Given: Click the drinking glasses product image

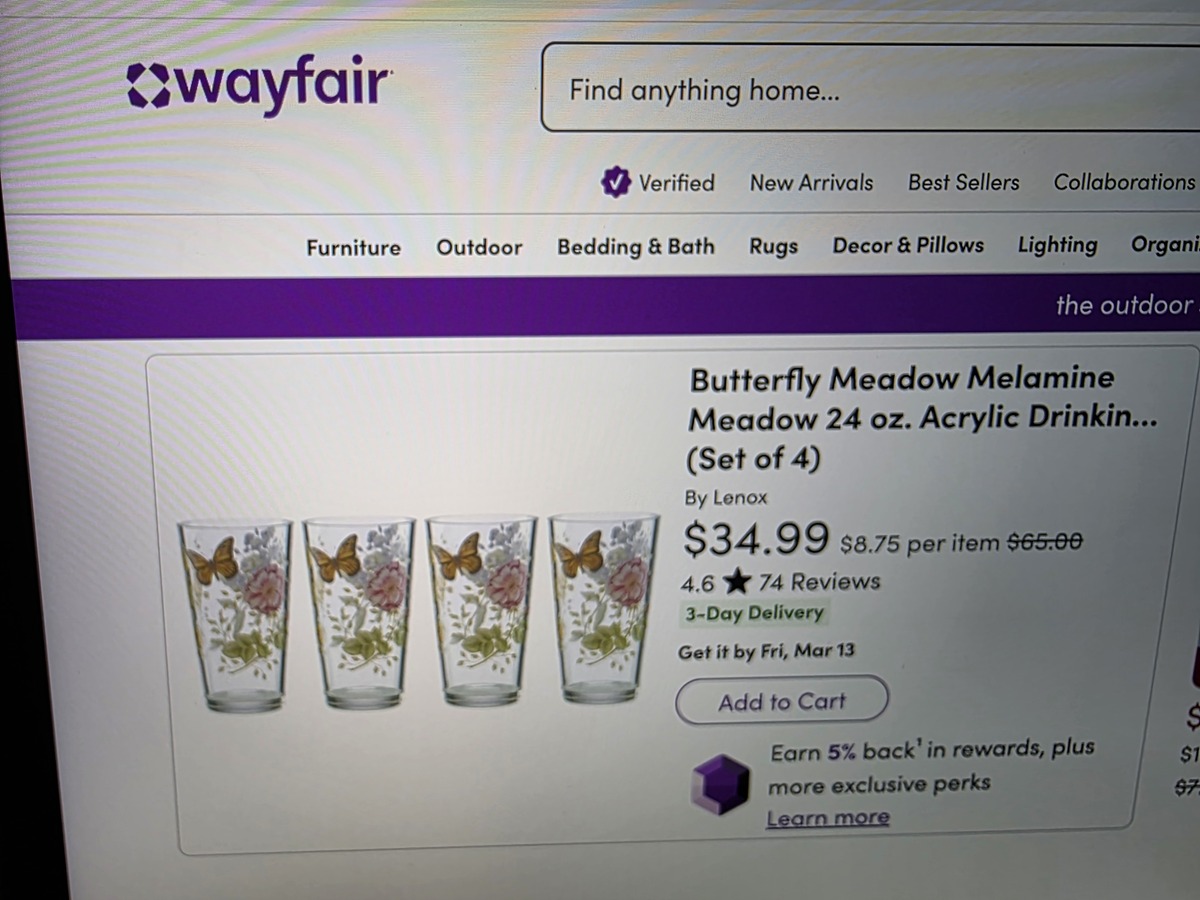Looking at the screenshot, I should coord(419,610).
